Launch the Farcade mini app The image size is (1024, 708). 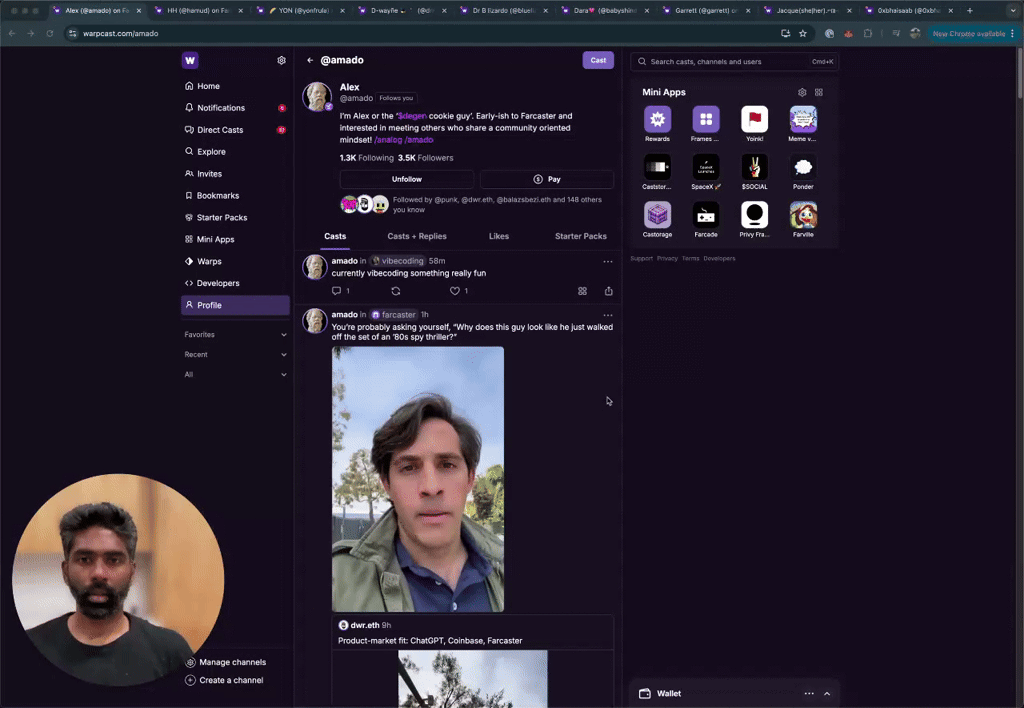click(705, 215)
